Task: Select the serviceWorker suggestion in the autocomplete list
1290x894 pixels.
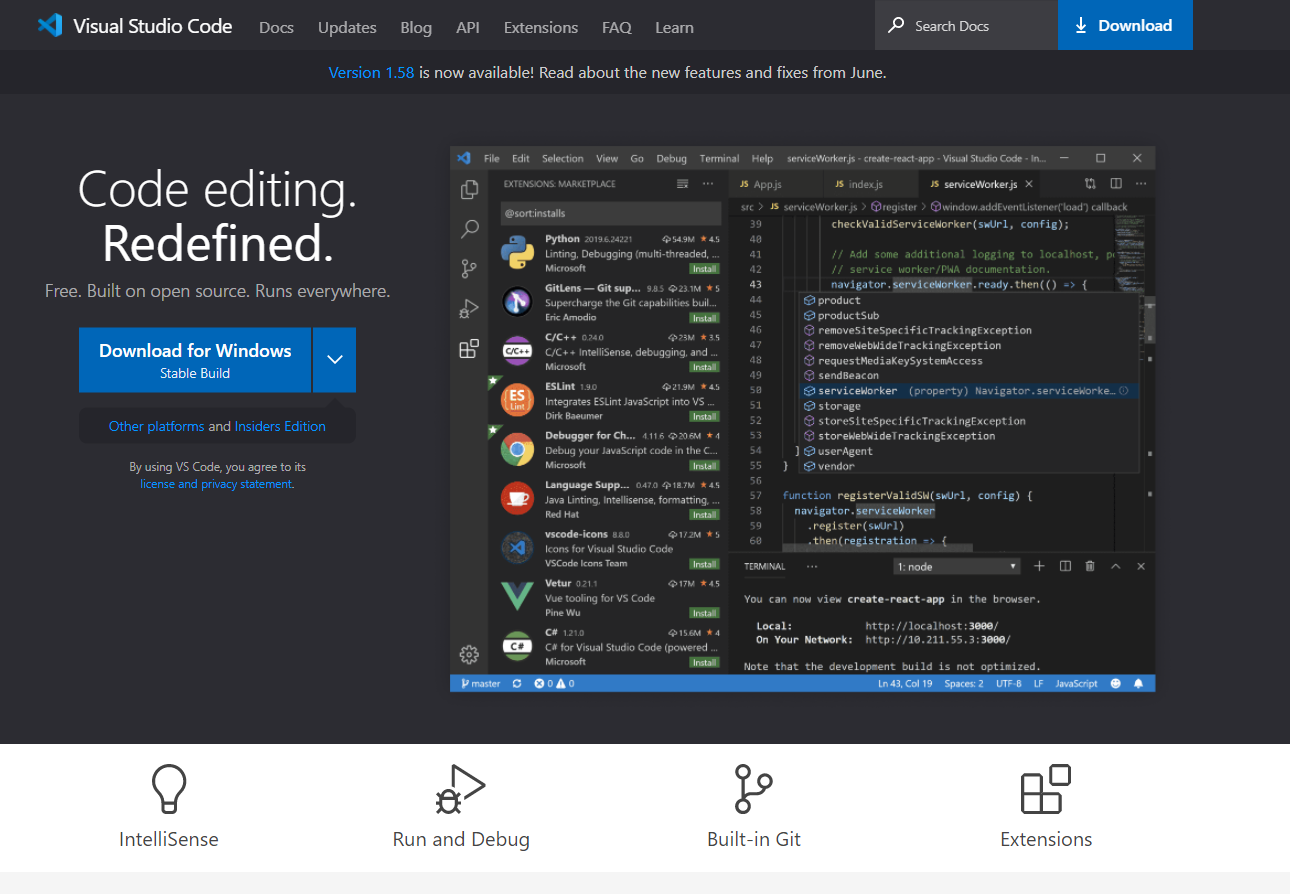Action: point(970,391)
